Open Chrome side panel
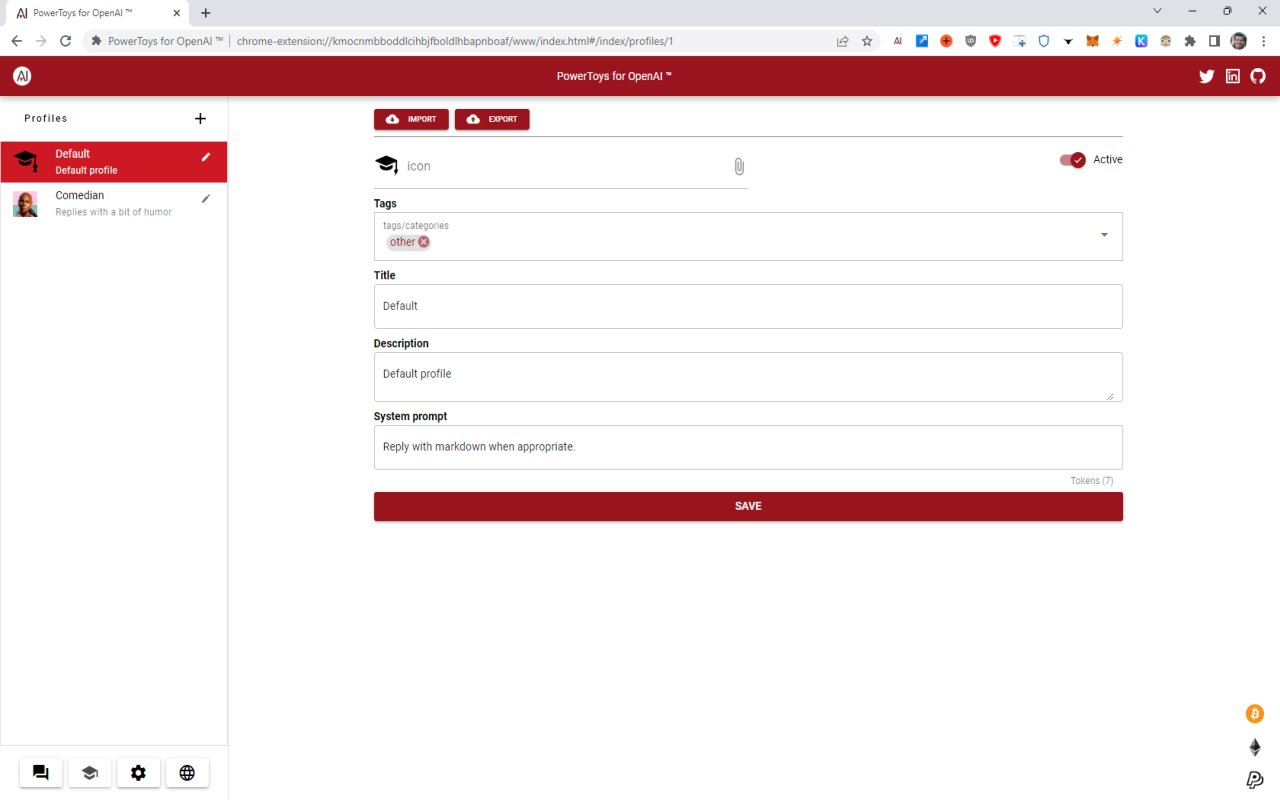 [x=1214, y=41]
